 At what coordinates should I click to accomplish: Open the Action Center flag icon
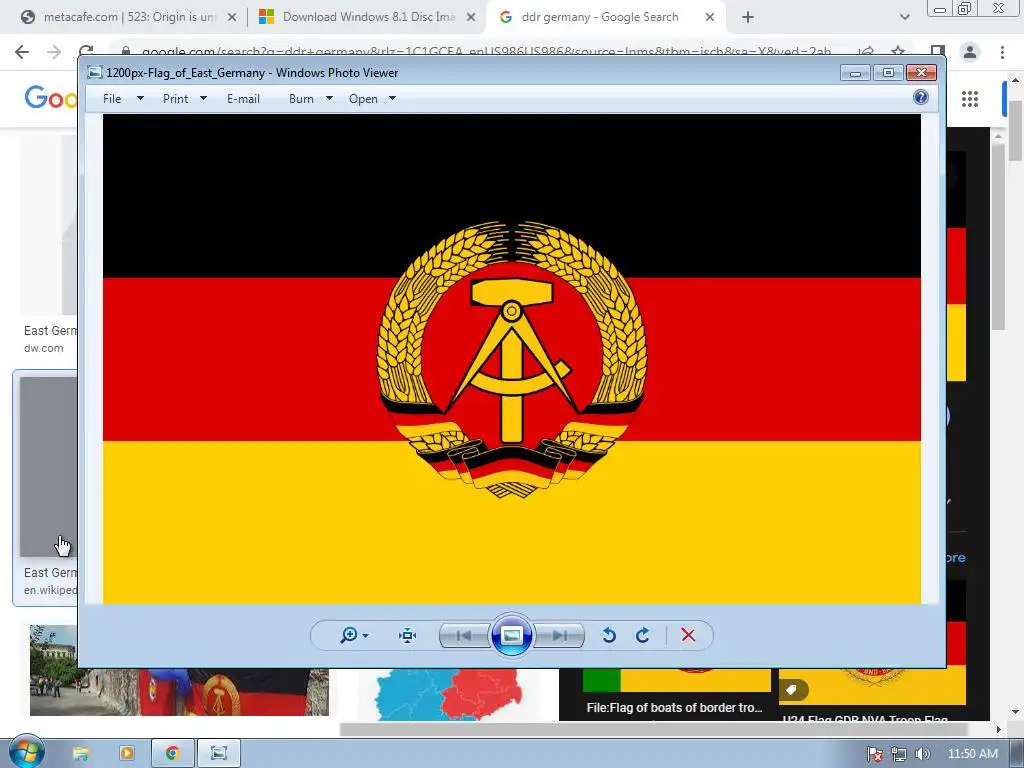coord(874,754)
